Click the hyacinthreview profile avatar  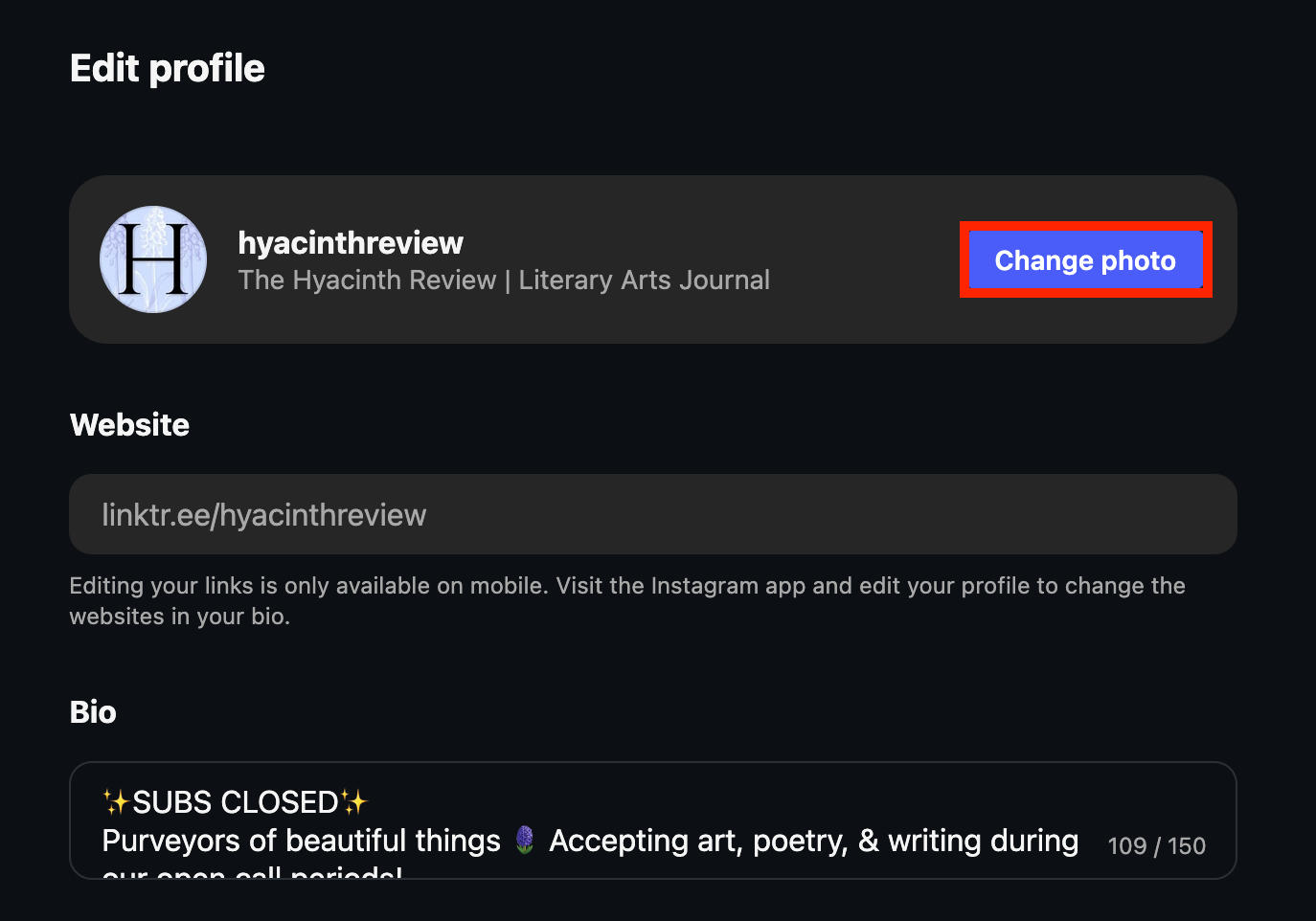153,259
